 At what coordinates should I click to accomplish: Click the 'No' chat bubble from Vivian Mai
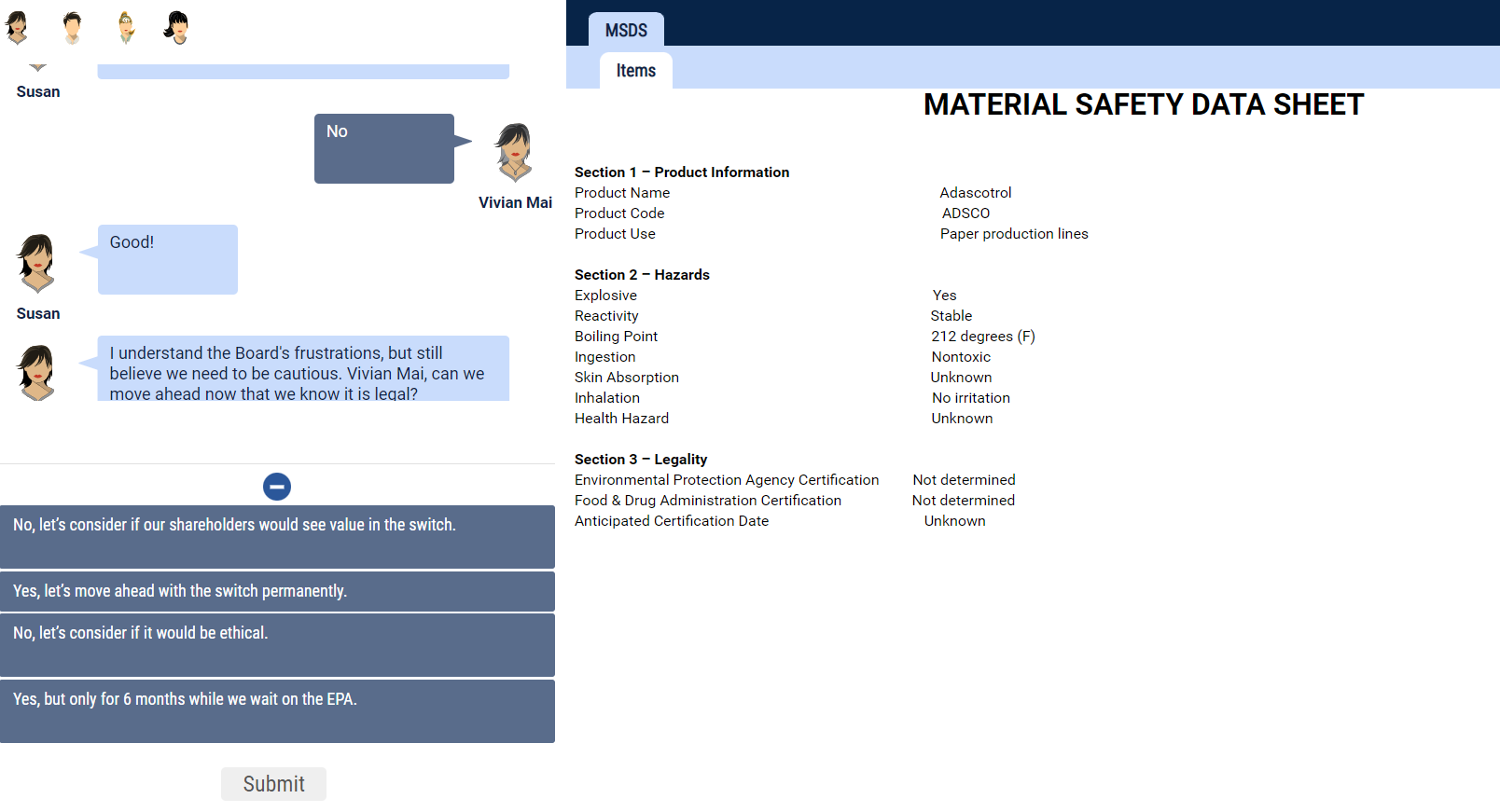click(384, 148)
